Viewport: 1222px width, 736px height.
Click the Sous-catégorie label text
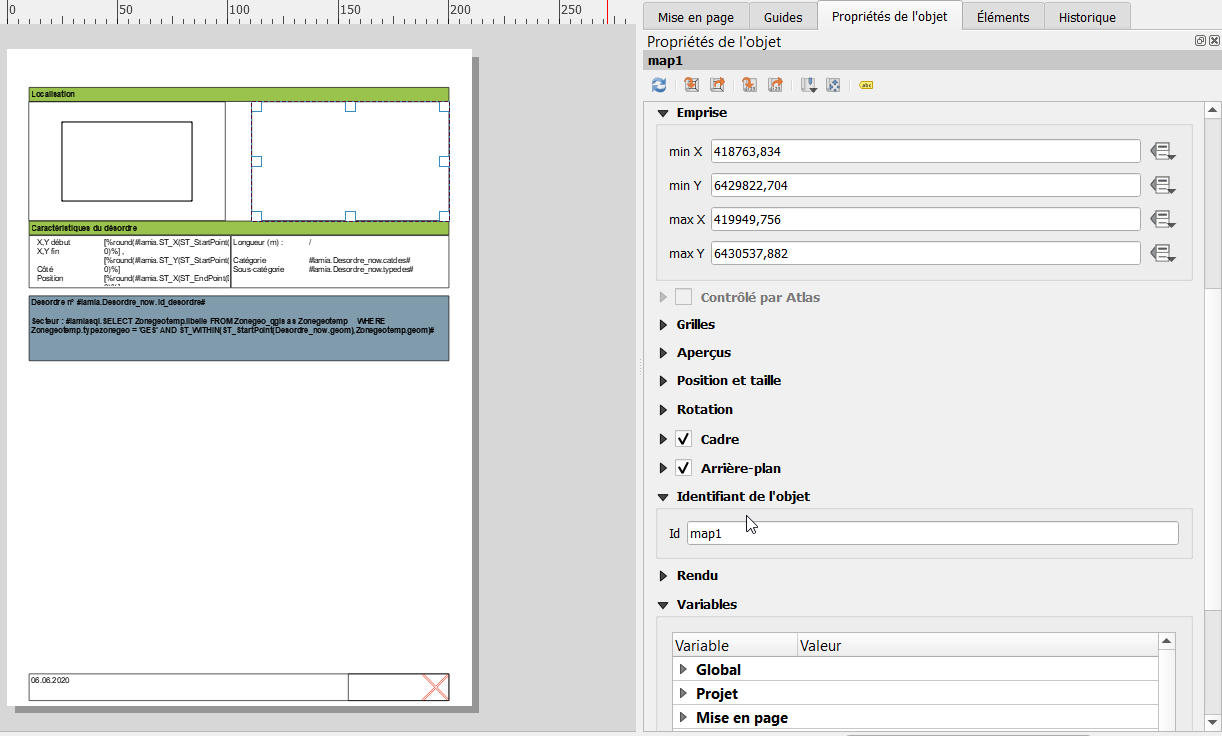(x=259, y=270)
